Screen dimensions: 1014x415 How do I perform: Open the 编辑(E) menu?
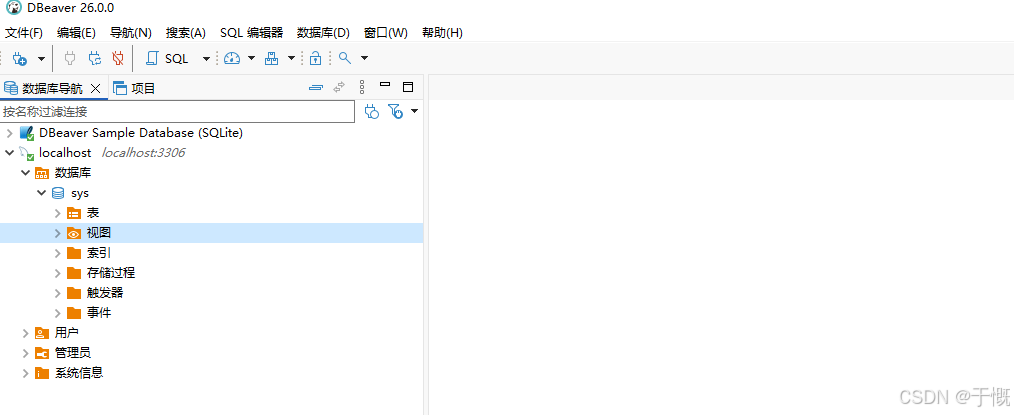coord(76,33)
